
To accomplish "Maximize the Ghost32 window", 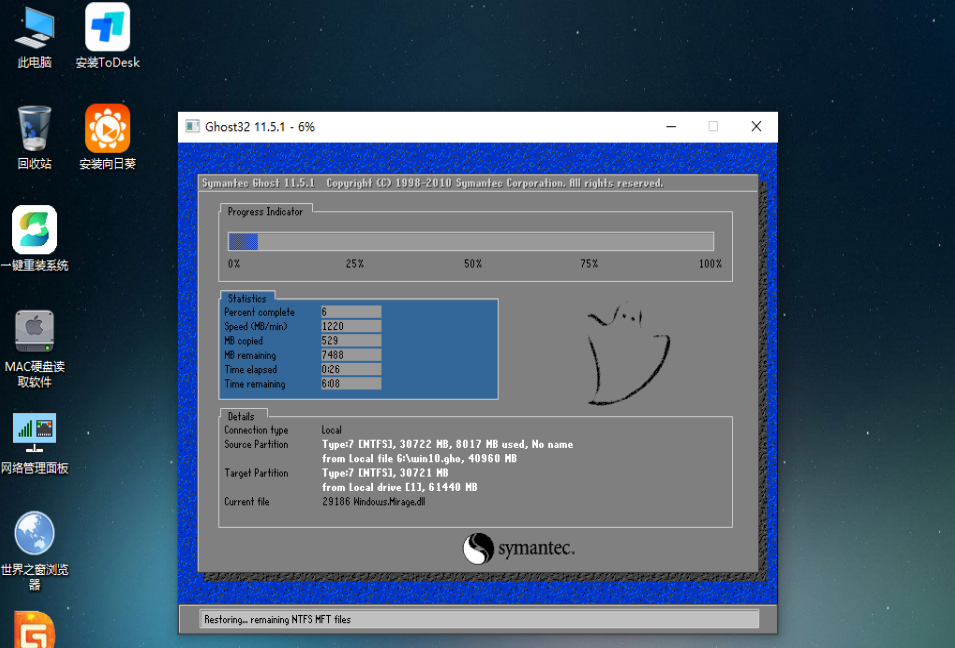I will pyautogui.click(x=713, y=127).
